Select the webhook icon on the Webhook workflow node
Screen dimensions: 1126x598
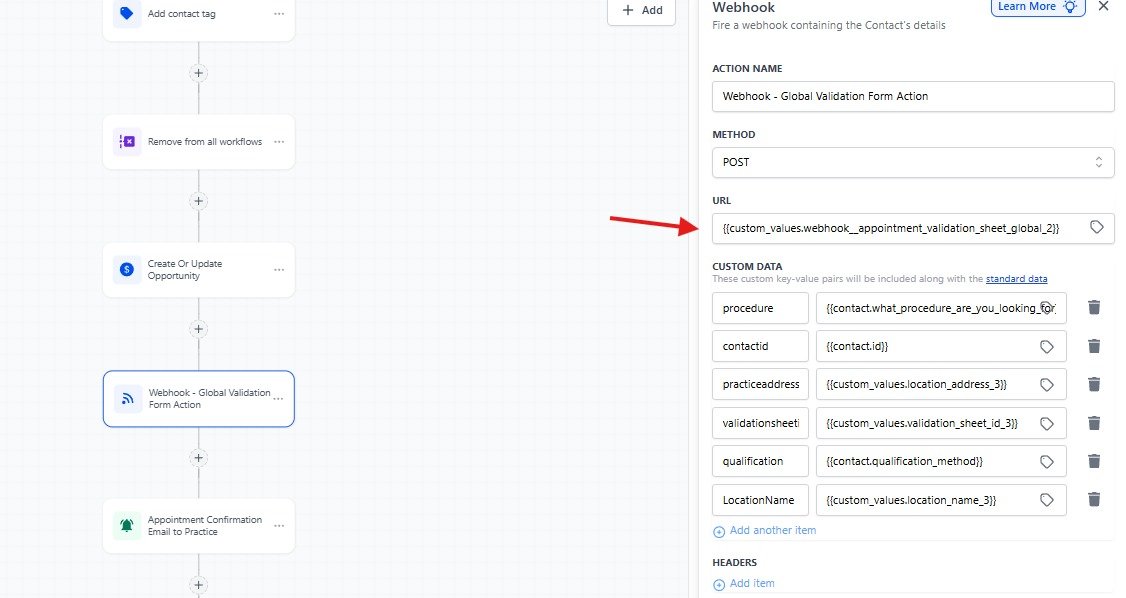pyautogui.click(x=127, y=399)
